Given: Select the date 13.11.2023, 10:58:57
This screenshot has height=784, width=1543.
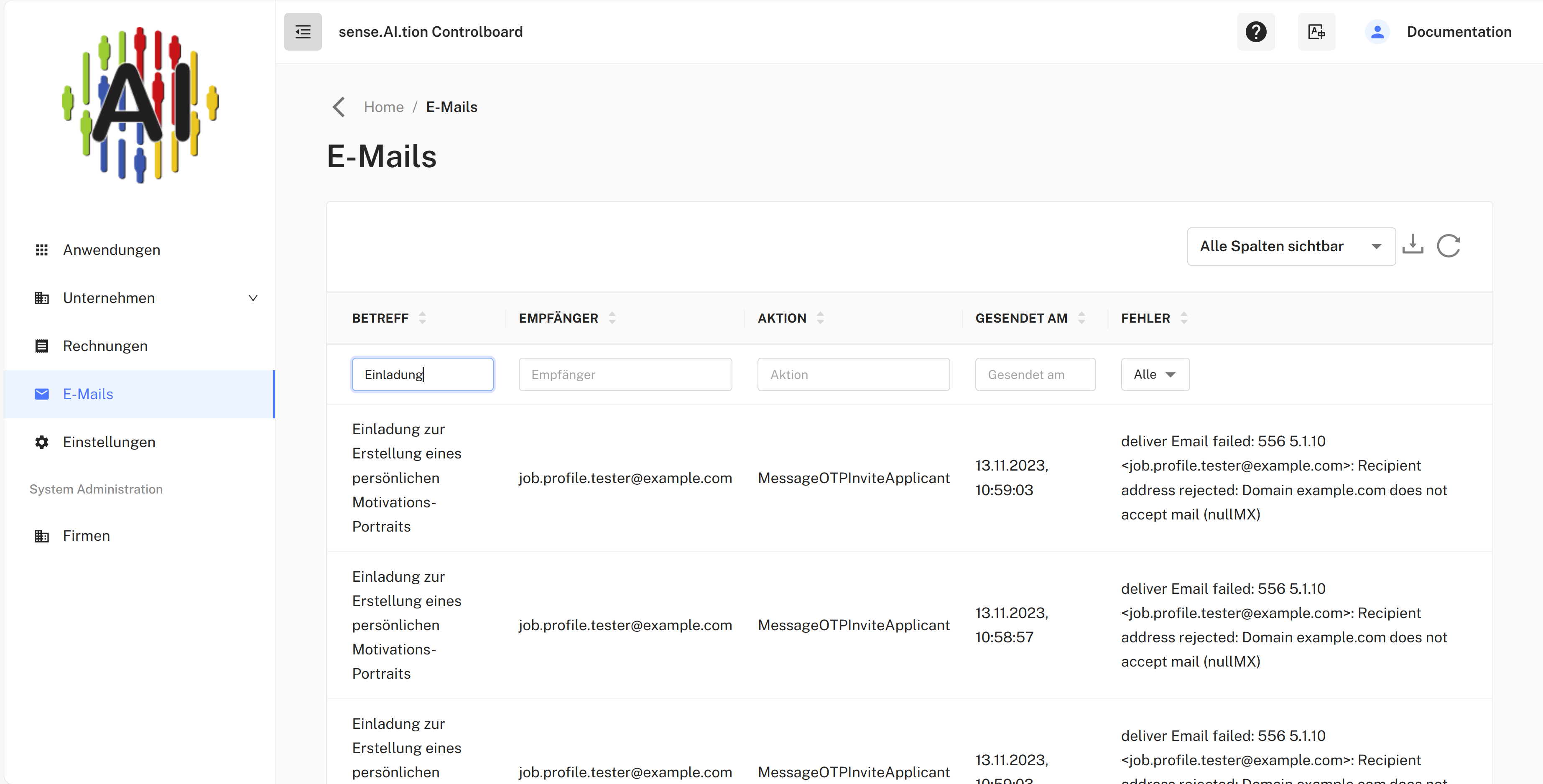Looking at the screenshot, I should 1011,625.
